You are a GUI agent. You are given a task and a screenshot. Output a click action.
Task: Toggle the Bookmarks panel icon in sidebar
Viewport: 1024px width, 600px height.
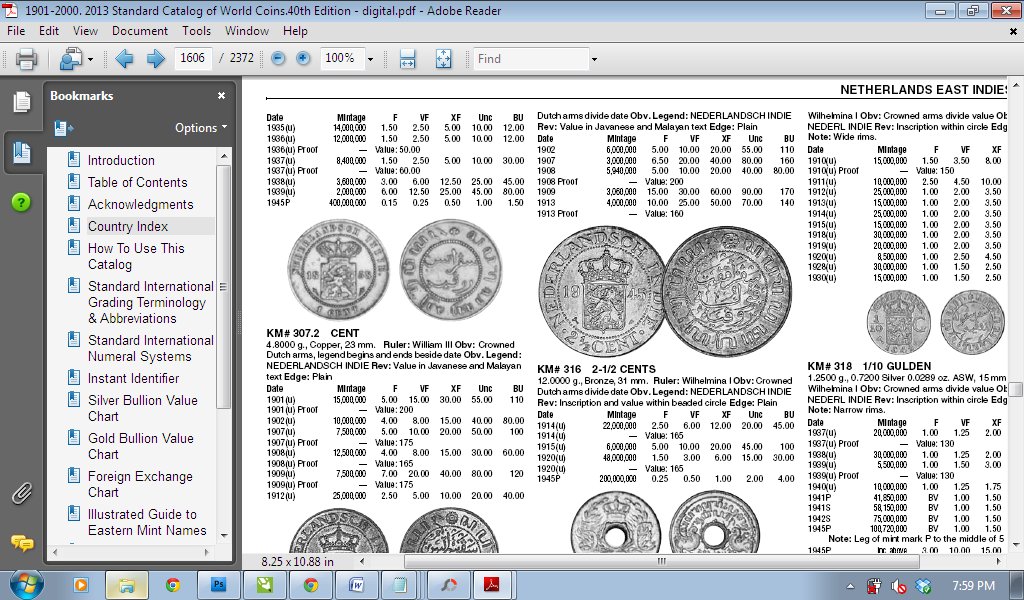pos(22,152)
